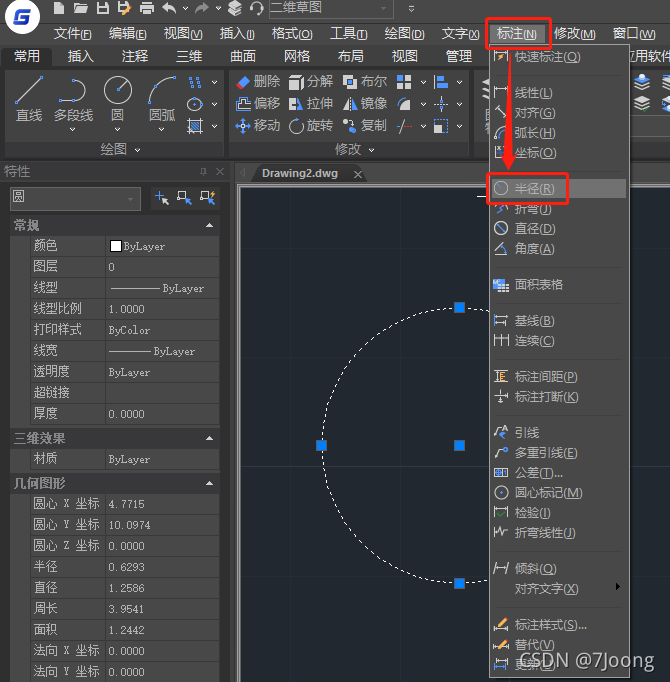The width and height of the screenshot is (670, 682).
Task: Select the Circle (圆) tool
Action: pos(117,99)
